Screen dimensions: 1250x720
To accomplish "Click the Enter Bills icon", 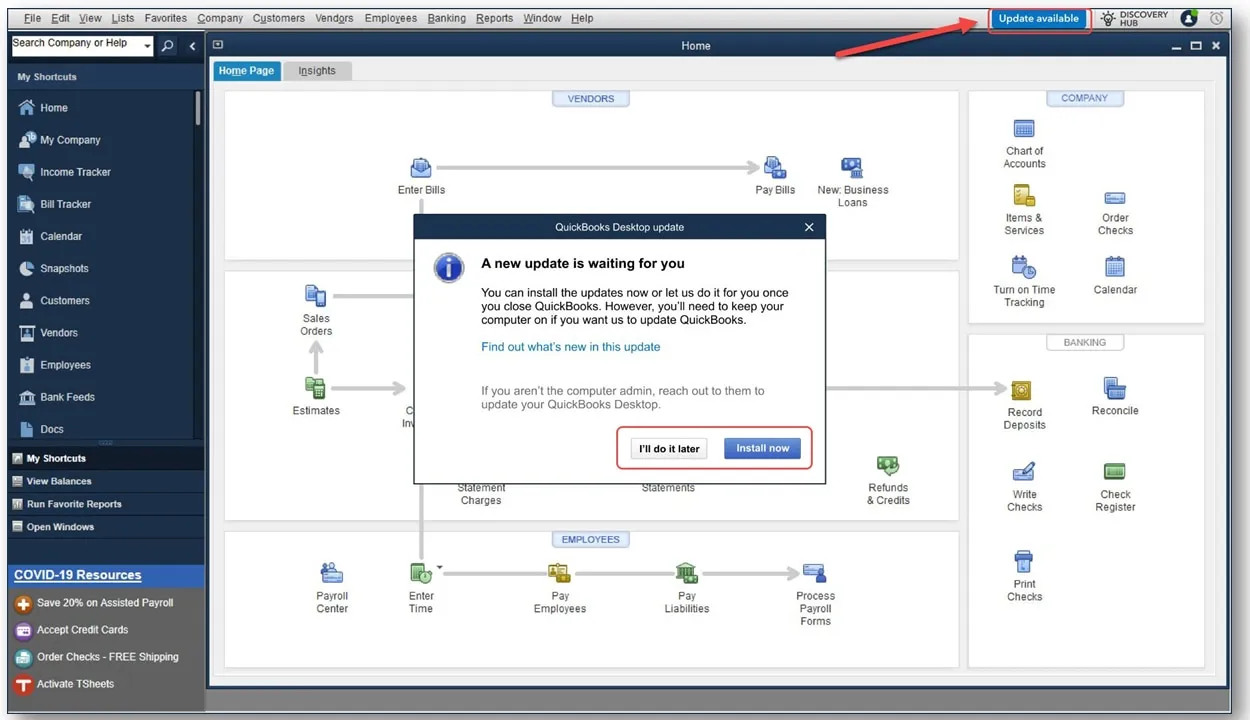I will tap(421, 168).
